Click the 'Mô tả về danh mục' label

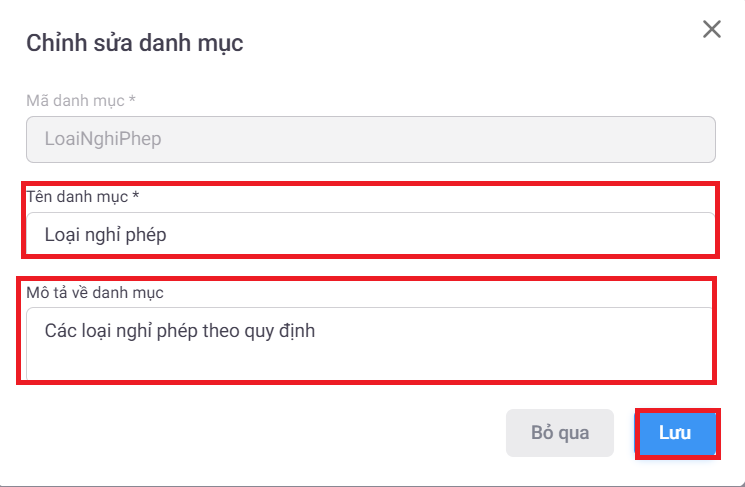[x=94, y=292]
